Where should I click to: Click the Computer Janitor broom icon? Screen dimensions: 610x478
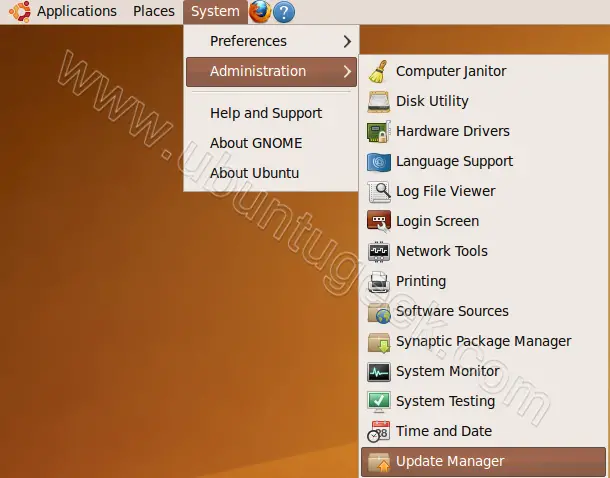(x=378, y=72)
